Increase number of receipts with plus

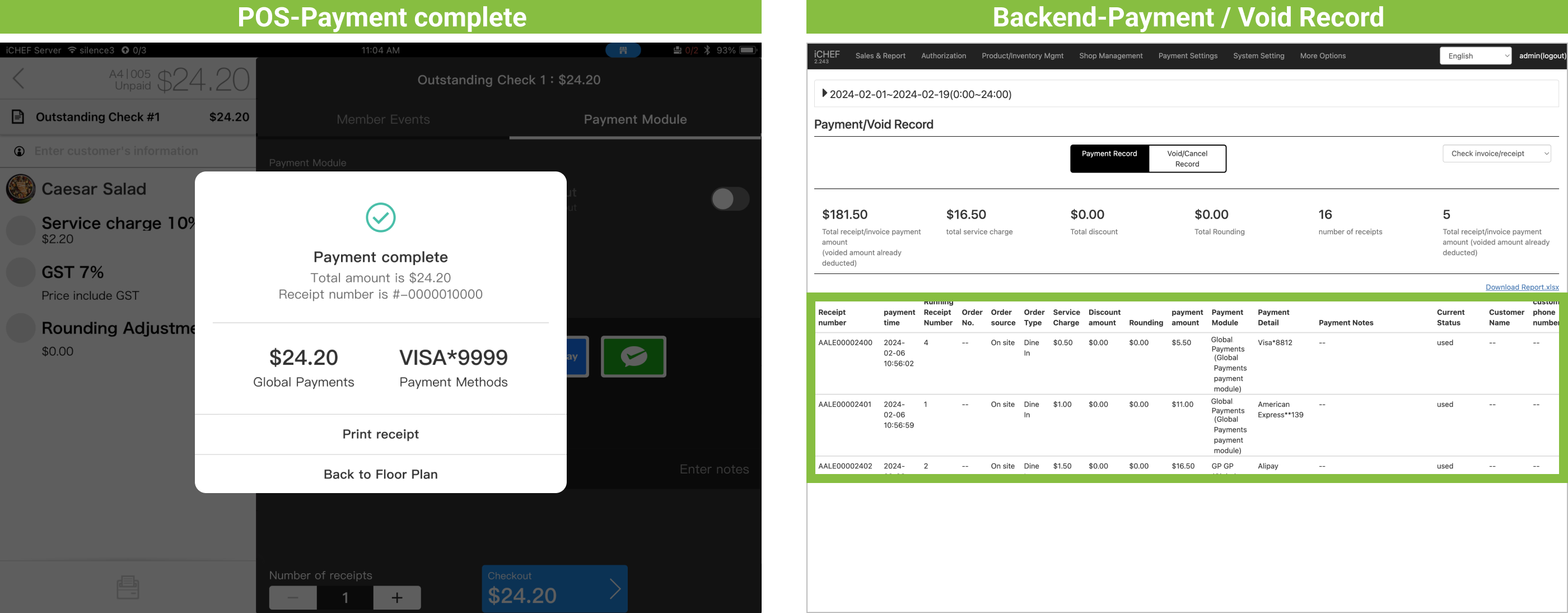coord(397,597)
